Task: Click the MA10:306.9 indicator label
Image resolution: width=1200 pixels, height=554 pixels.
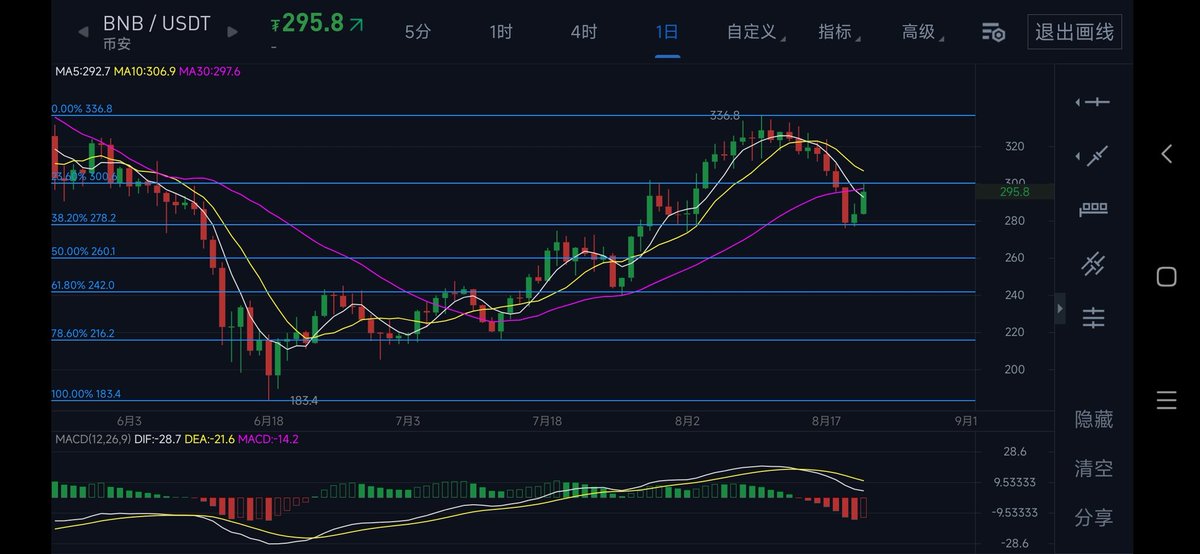Action: 145,72
